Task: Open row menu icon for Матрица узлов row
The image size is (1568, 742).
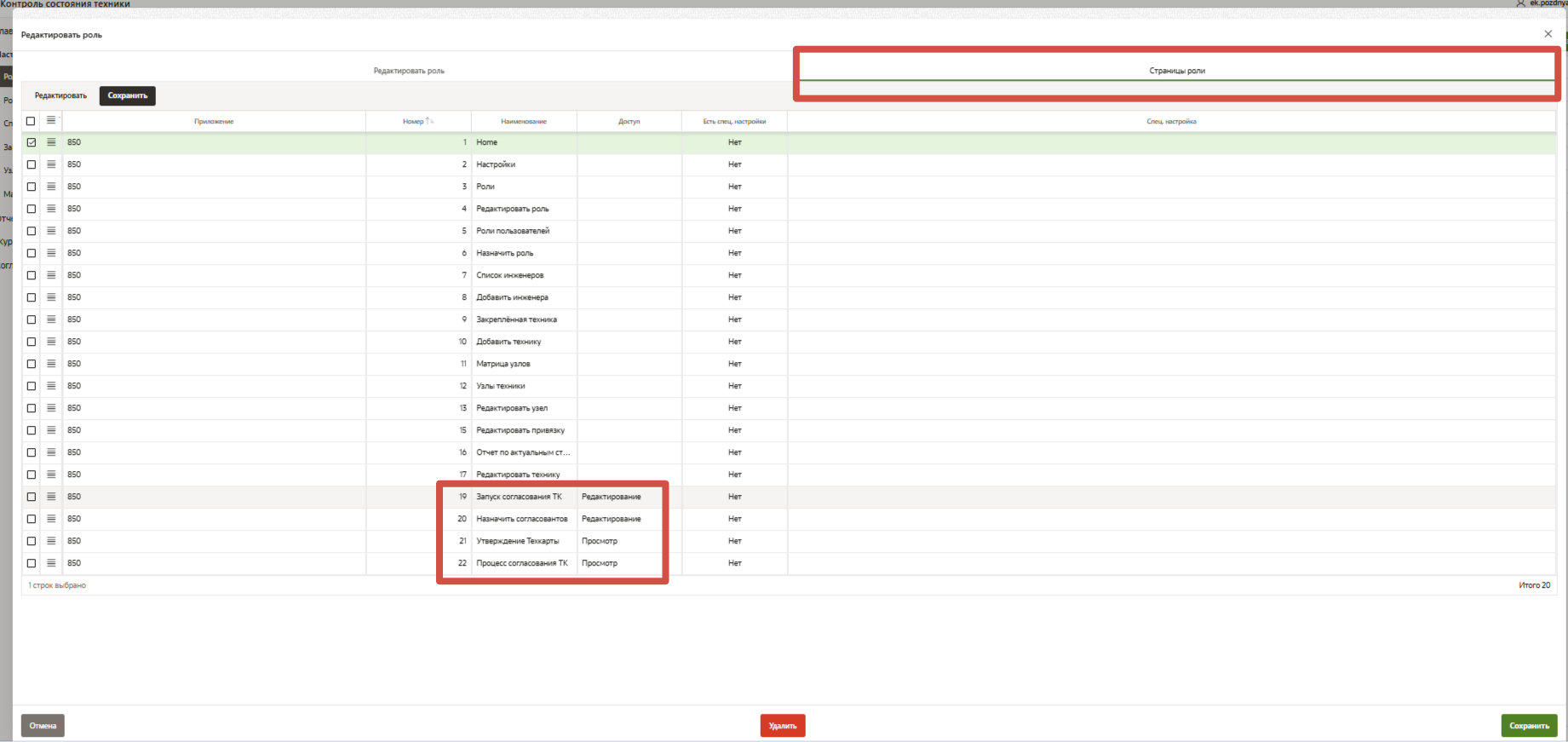Action: (51, 364)
